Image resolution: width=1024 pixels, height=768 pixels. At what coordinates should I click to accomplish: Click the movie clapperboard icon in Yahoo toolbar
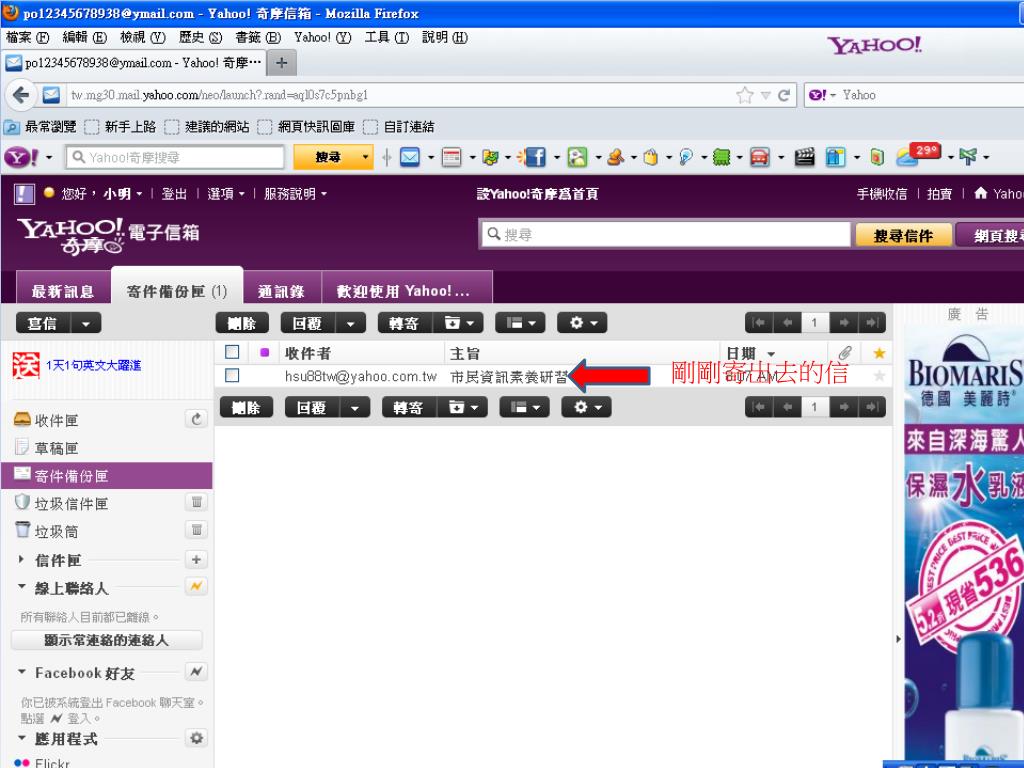[x=805, y=157]
